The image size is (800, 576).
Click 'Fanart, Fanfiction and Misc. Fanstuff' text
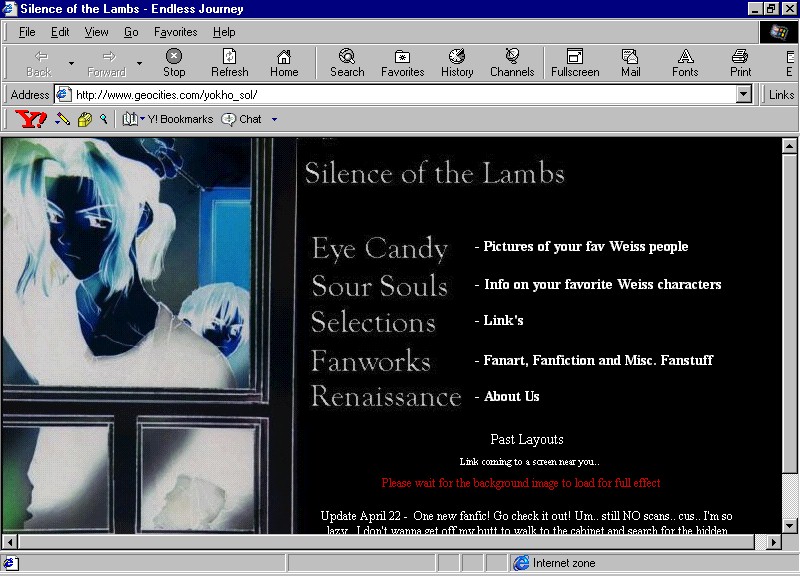tap(598, 360)
